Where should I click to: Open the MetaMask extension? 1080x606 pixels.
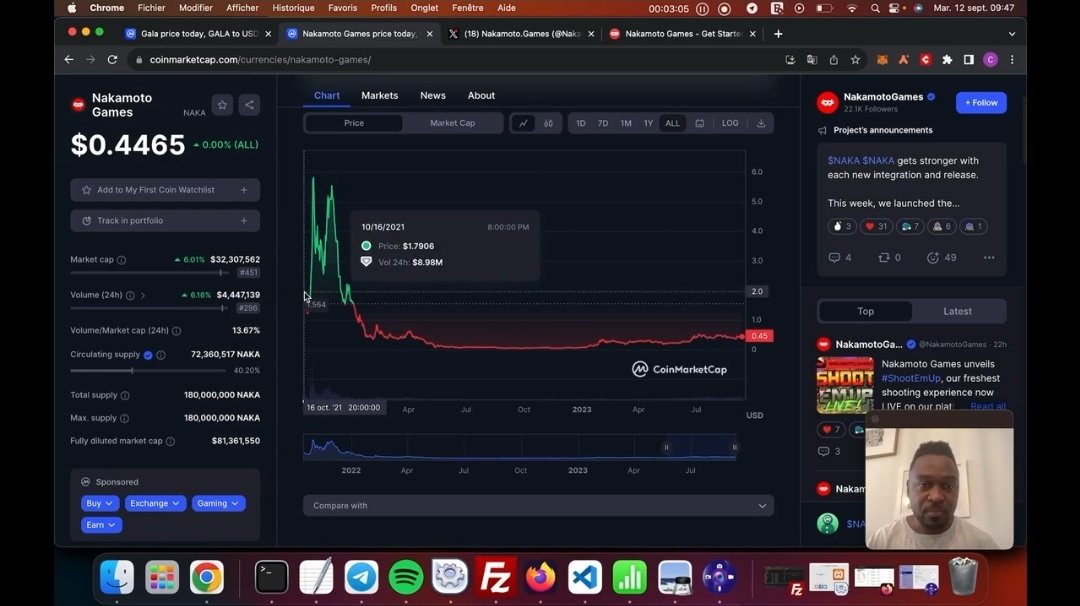coord(883,59)
